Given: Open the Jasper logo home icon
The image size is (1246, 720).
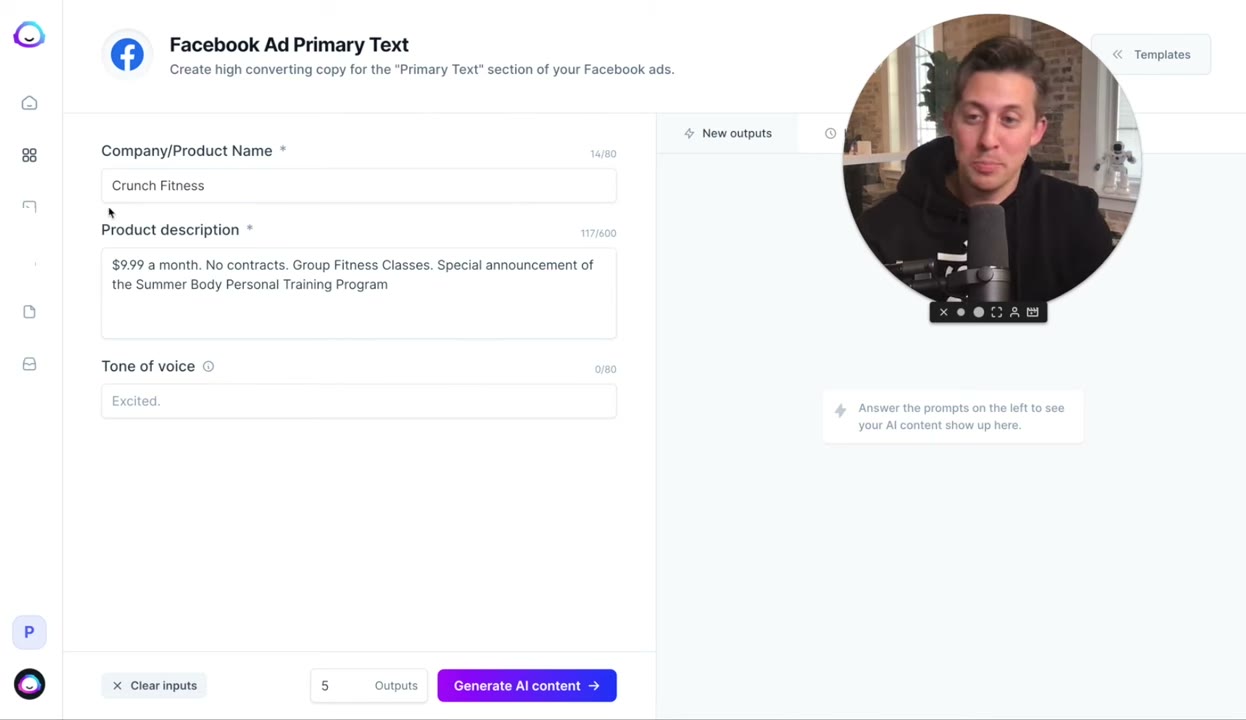Looking at the screenshot, I should pyautogui.click(x=29, y=35).
